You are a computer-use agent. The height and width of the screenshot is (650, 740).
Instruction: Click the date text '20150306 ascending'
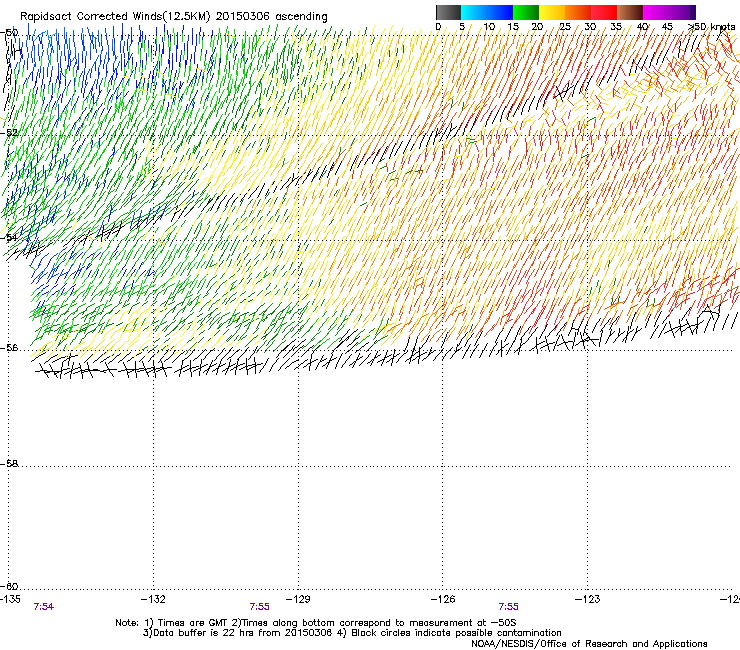[x=271, y=17]
